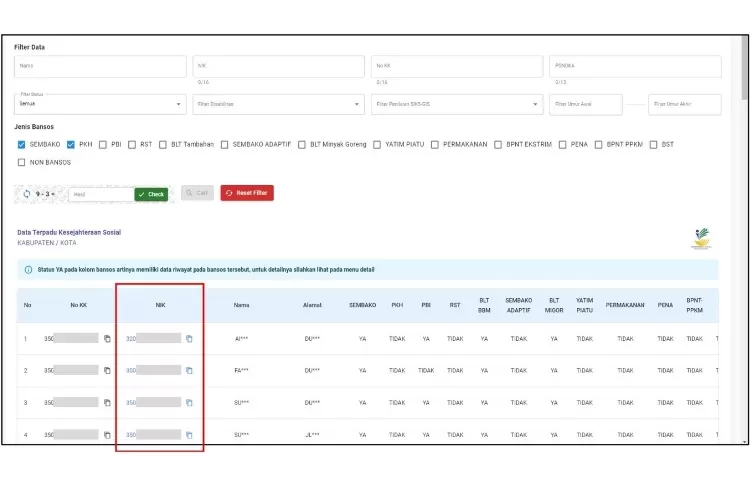Click the red Reset Filter button
Viewport: 750px width, 500px height.
[x=247, y=193]
